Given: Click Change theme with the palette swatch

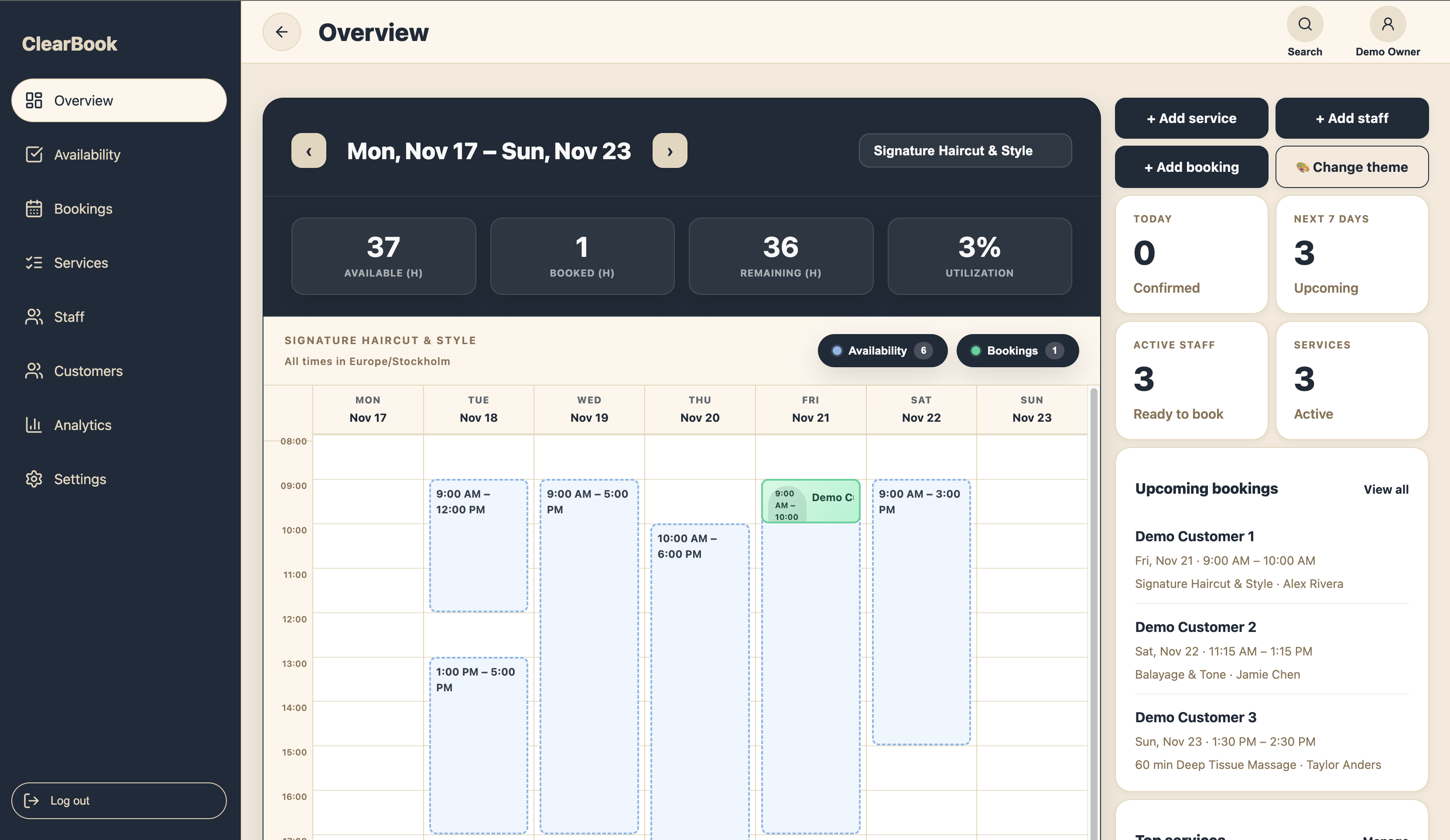Looking at the screenshot, I should coord(1351,167).
